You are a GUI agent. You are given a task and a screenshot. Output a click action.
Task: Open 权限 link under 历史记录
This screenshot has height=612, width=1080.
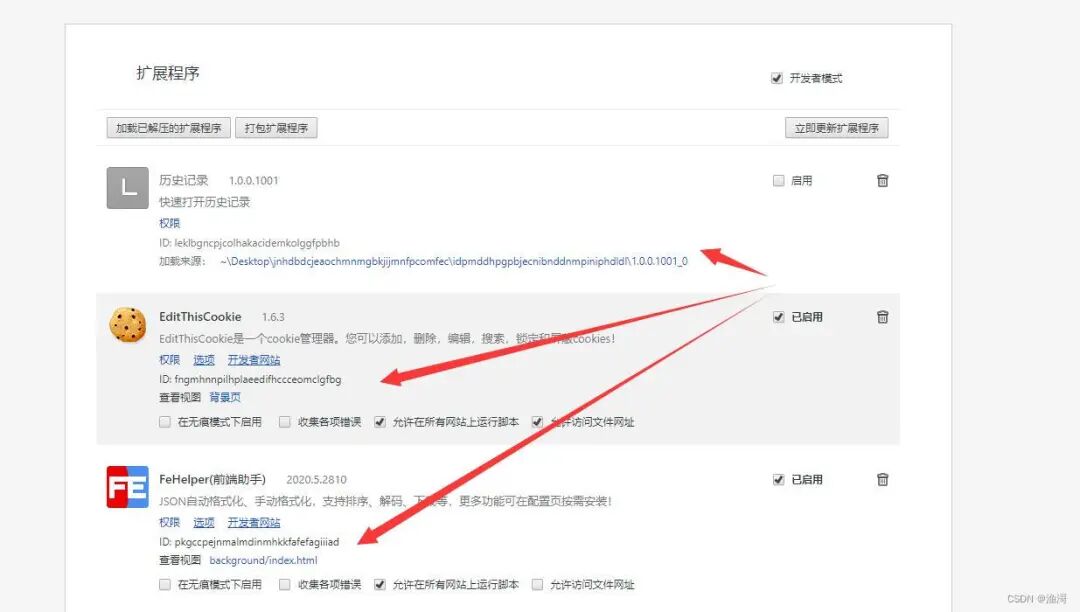(169, 223)
